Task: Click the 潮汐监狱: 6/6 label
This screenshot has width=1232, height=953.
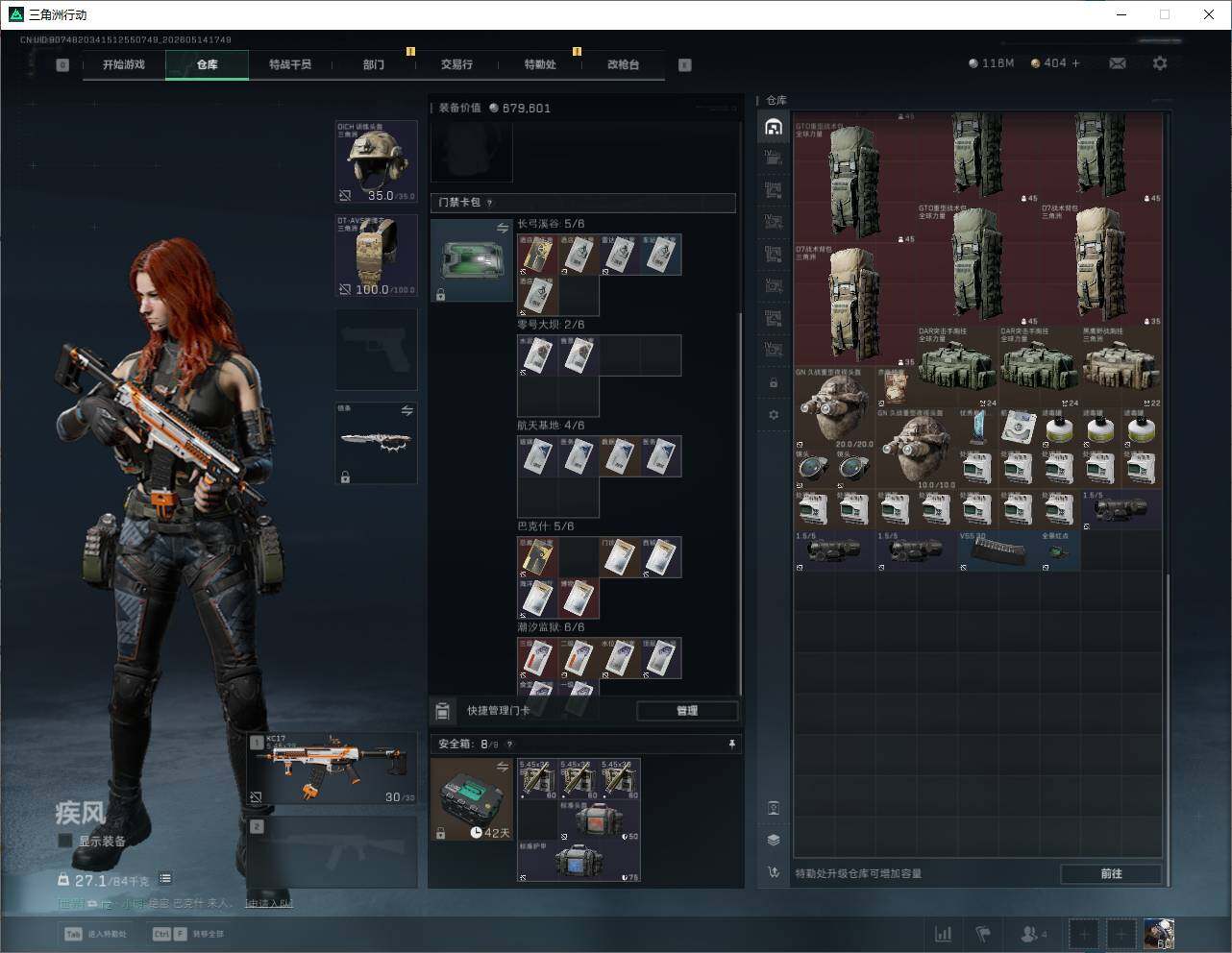Action: click(x=551, y=627)
